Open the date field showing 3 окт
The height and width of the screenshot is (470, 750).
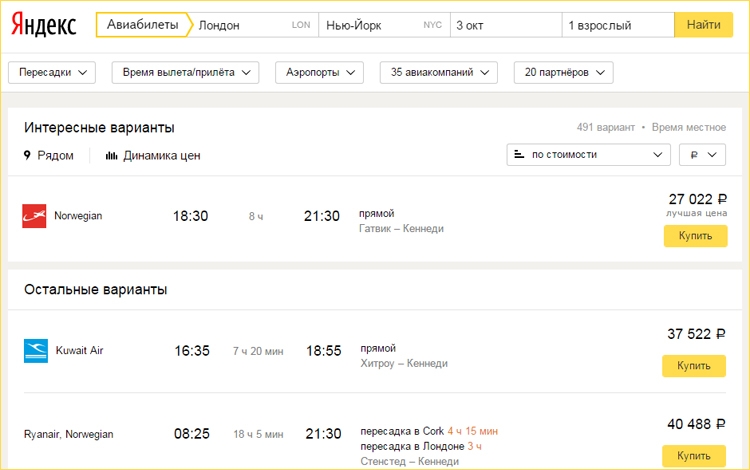pyautogui.click(x=506, y=25)
